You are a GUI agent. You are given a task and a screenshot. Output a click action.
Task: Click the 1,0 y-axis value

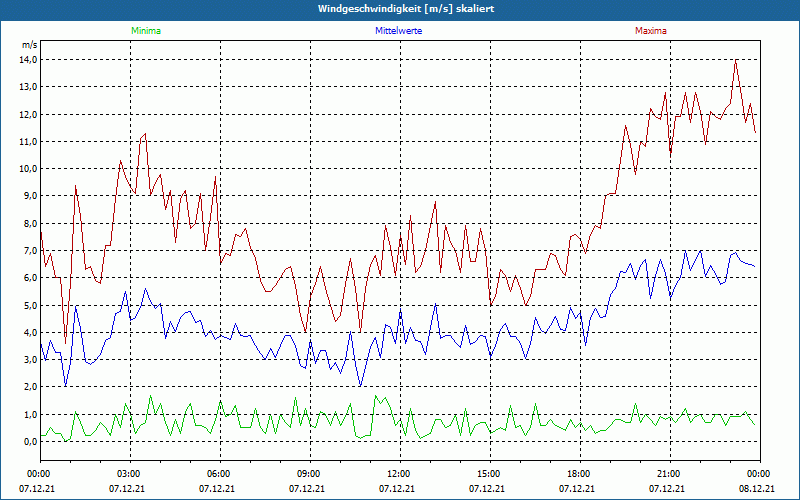pos(31,414)
